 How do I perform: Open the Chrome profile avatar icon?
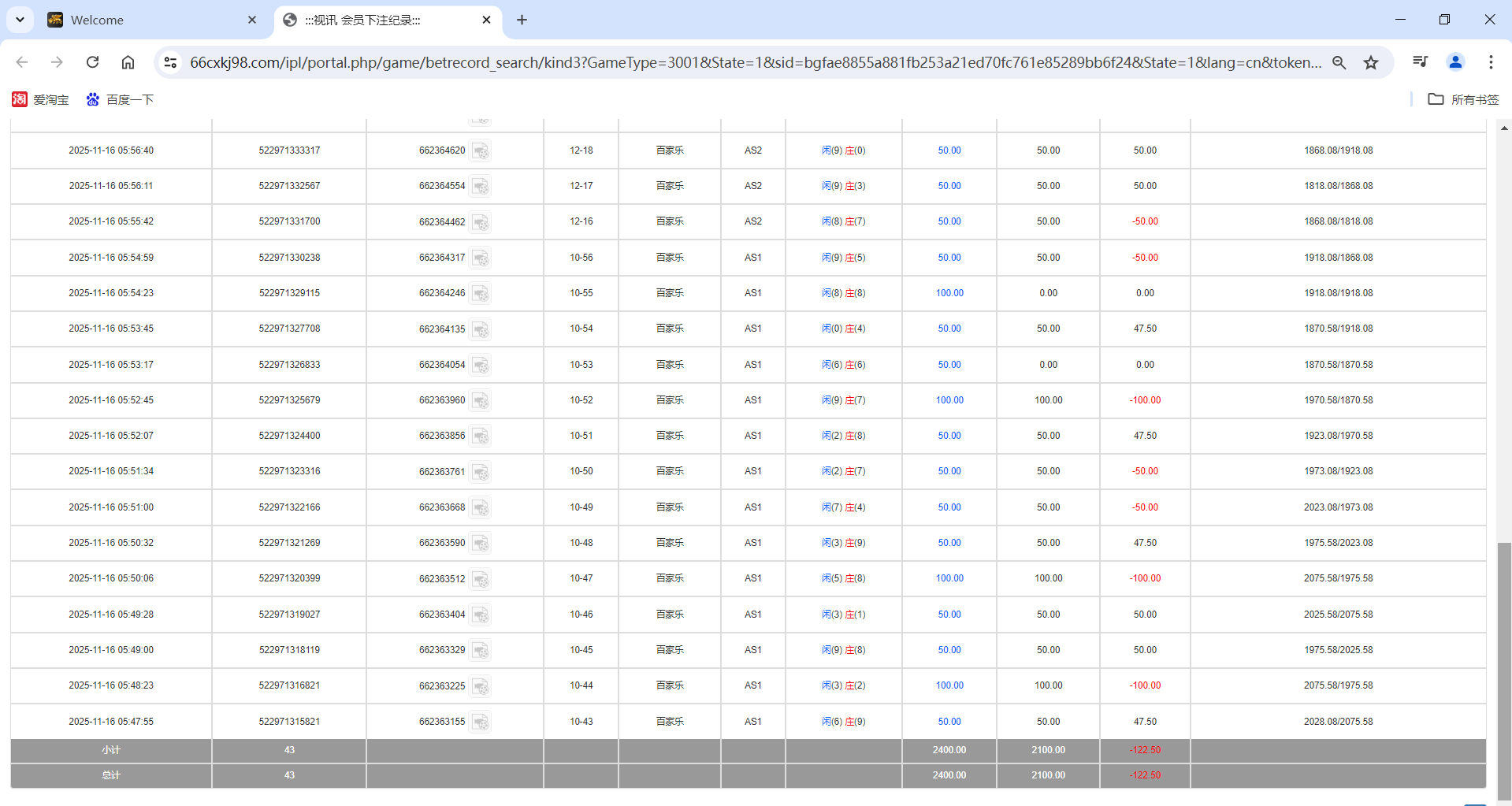point(1455,62)
